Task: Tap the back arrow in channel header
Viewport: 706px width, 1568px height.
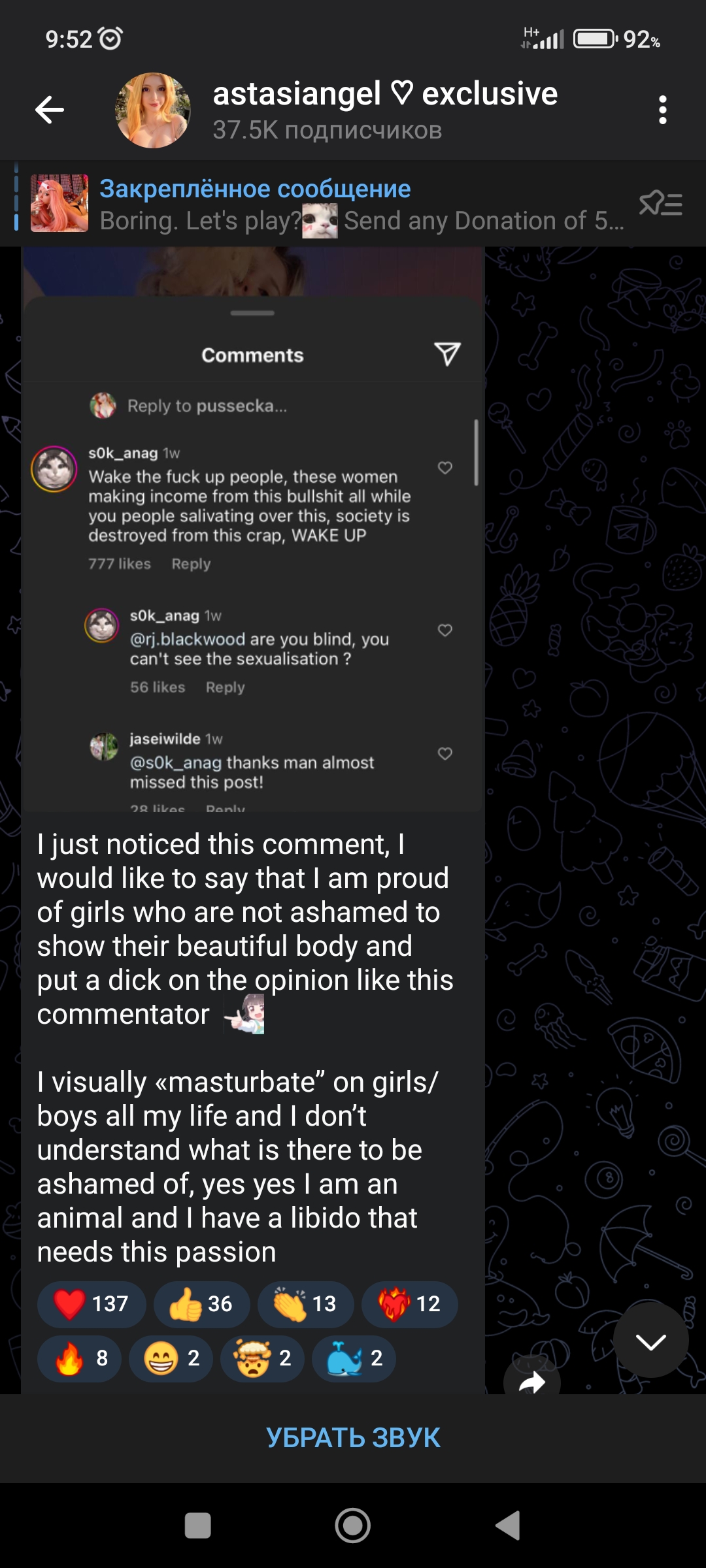Action: (50, 110)
